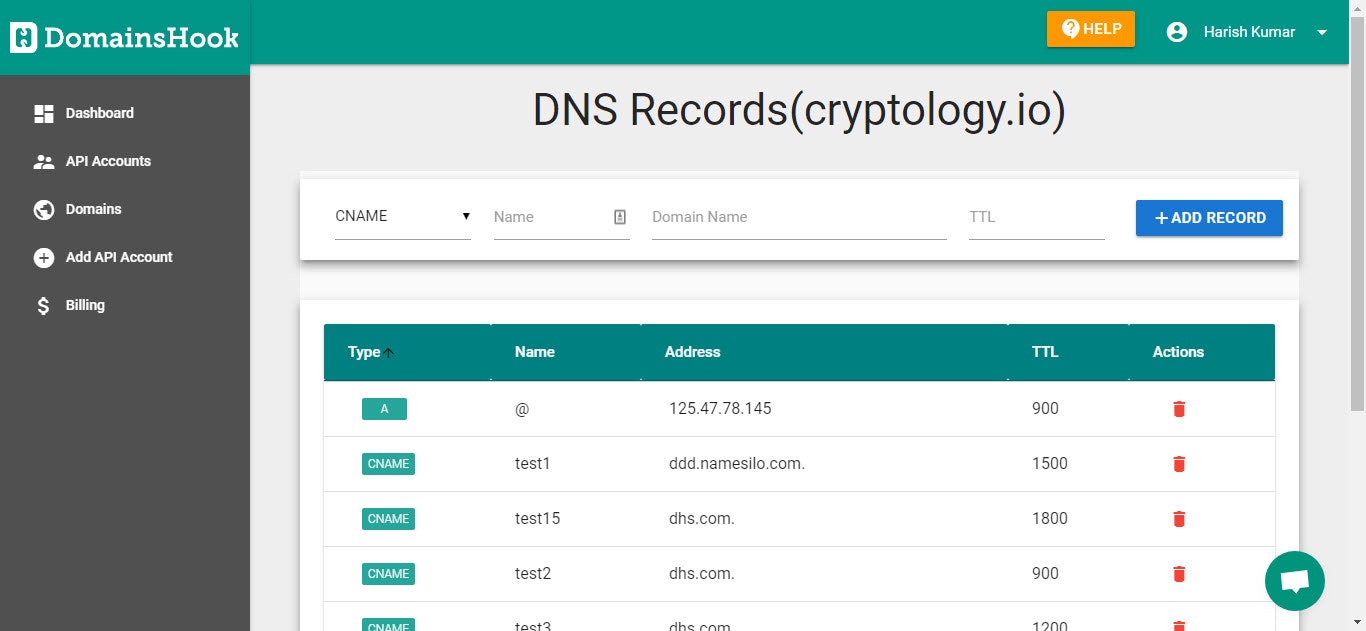Click the address ddd.namesilo.com.
The width and height of the screenshot is (1366, 631).
pyautogui.click(x=737, y=464)
